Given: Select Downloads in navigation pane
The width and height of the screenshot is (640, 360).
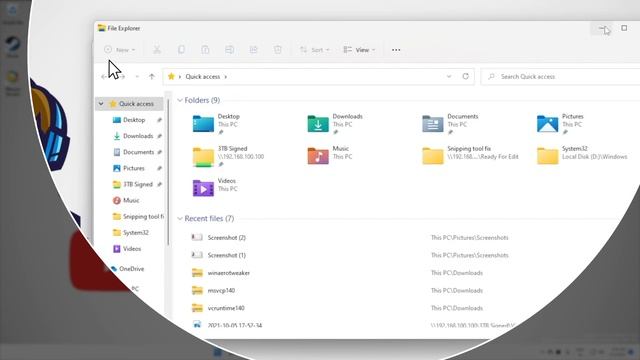Looking at the screenshot, I should point(138,136).
